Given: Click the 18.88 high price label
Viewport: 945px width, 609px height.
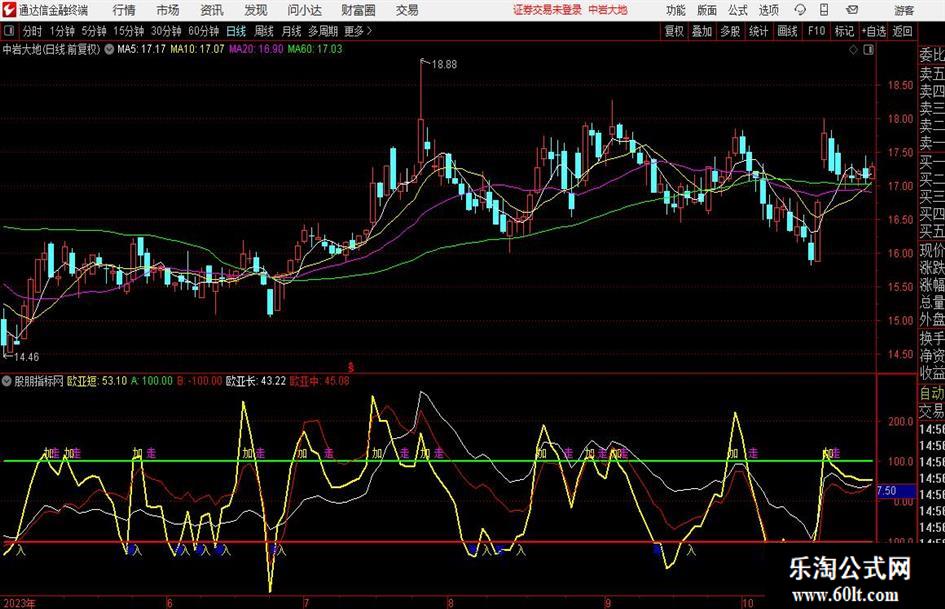Looking at the screenshot, I should (444, 65).
